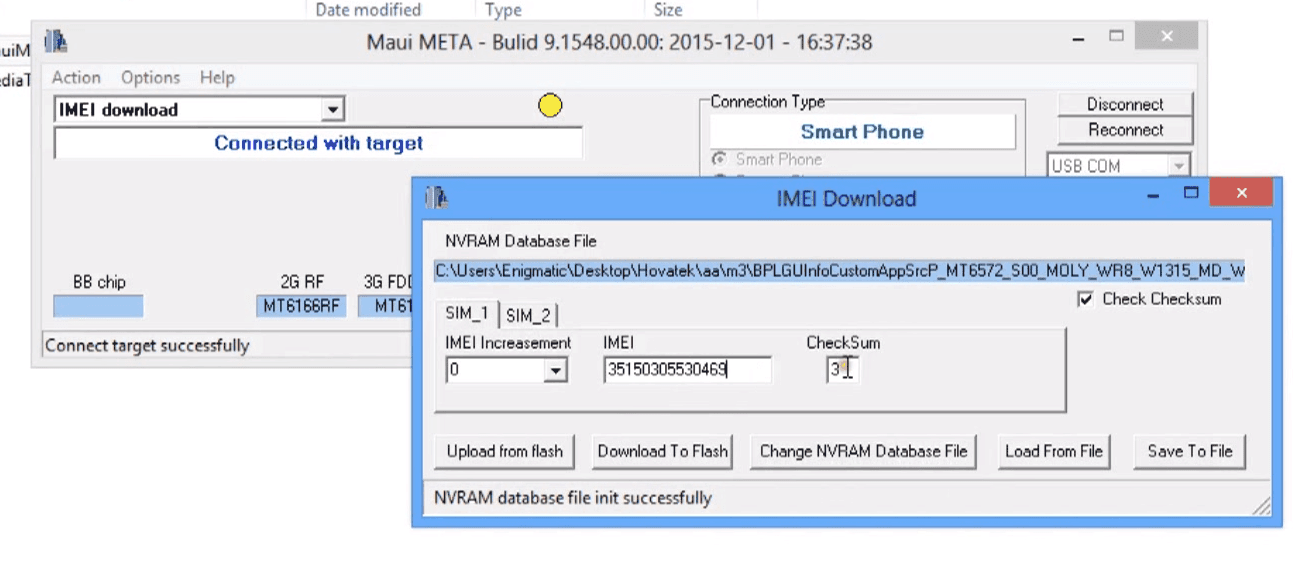Screen dimensions: 1312x569
Task: Click the yellow status indicator light
Action: click(550, 105)
